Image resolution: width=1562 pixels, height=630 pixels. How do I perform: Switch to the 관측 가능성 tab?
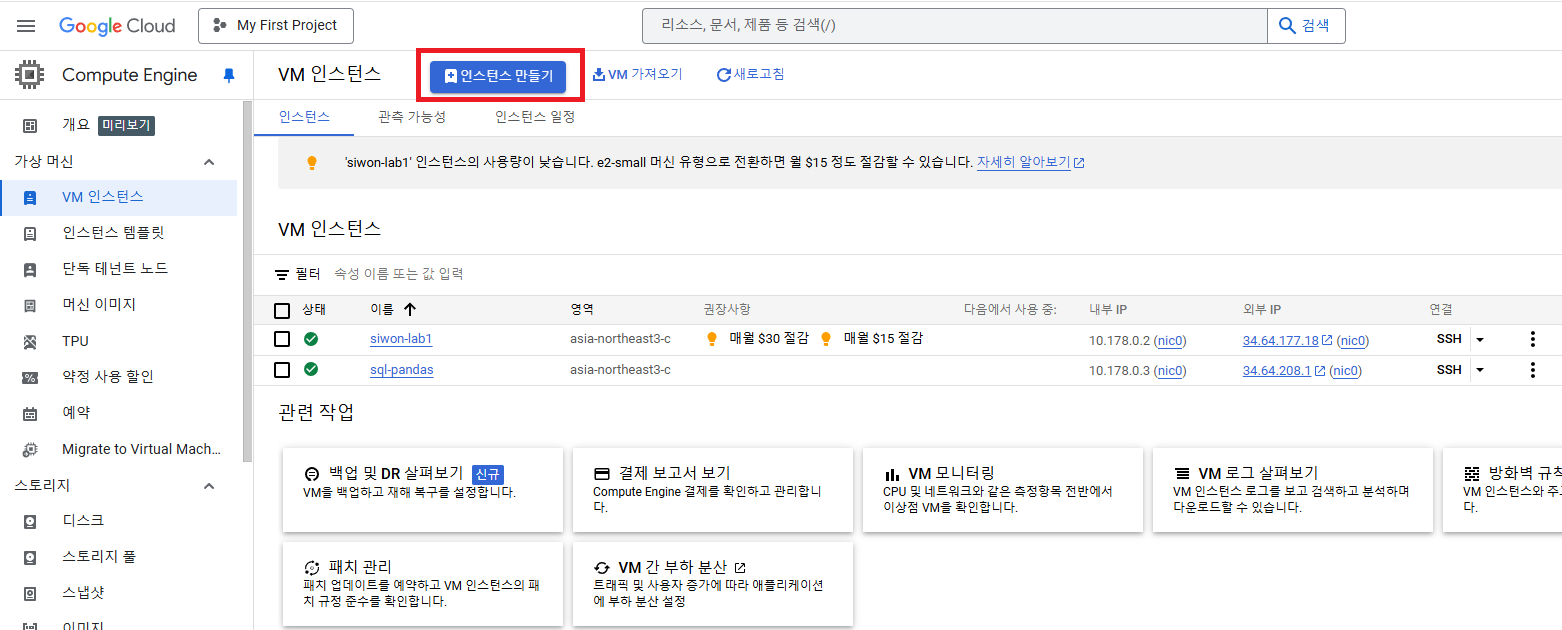(412, 117)
